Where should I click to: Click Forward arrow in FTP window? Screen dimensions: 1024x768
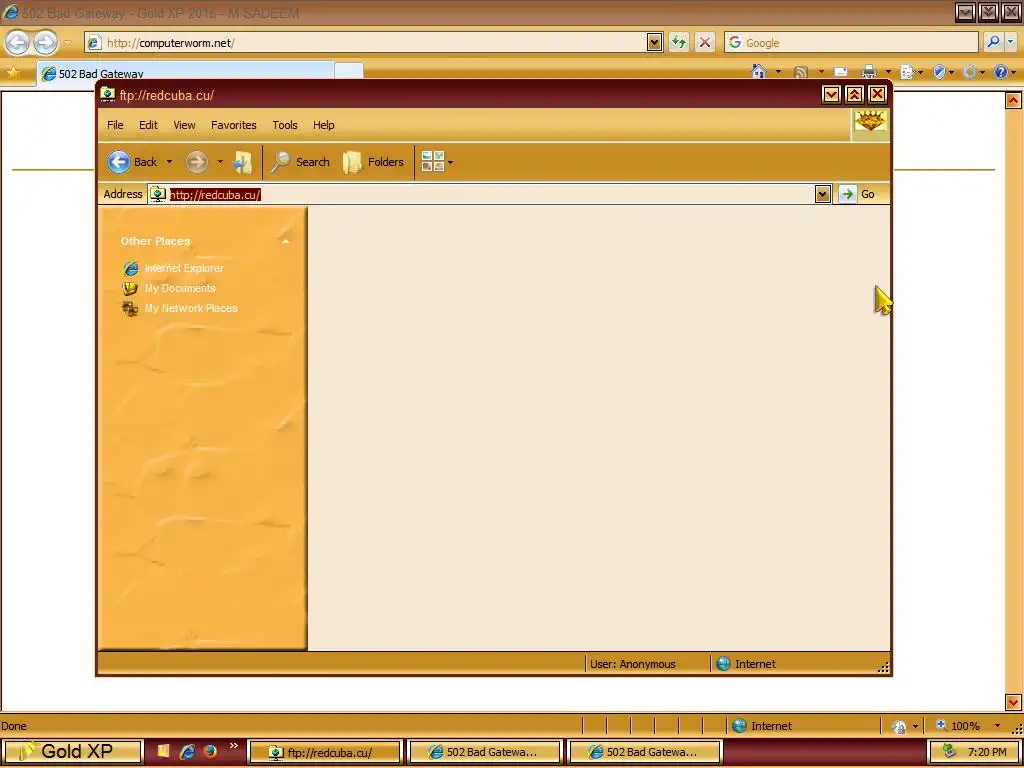(x=197, y=162)
